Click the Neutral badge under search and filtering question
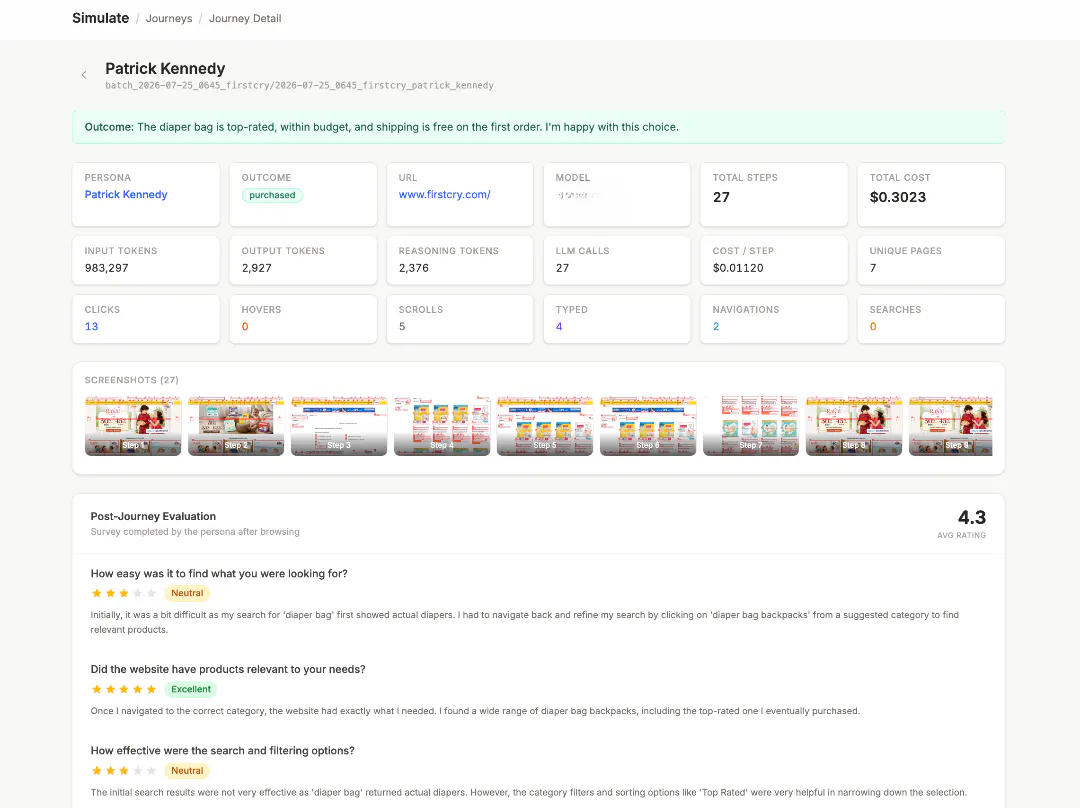This screenshot has width=1080, height=808. pos(187,771)
